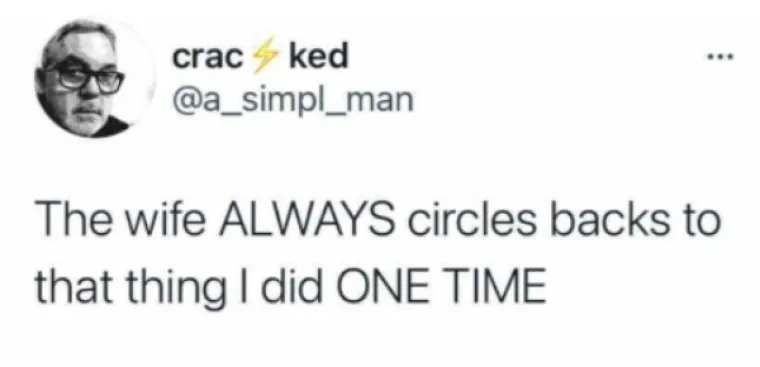760x367 pixels.
Task: Click the lightning bolt emoji in the name
Action: click(264, 55)
